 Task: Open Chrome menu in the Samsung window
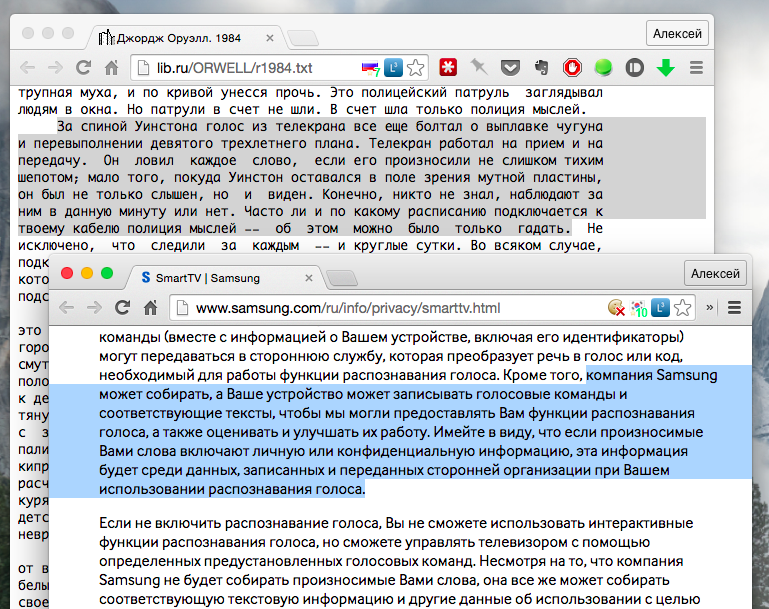(734, 307)
